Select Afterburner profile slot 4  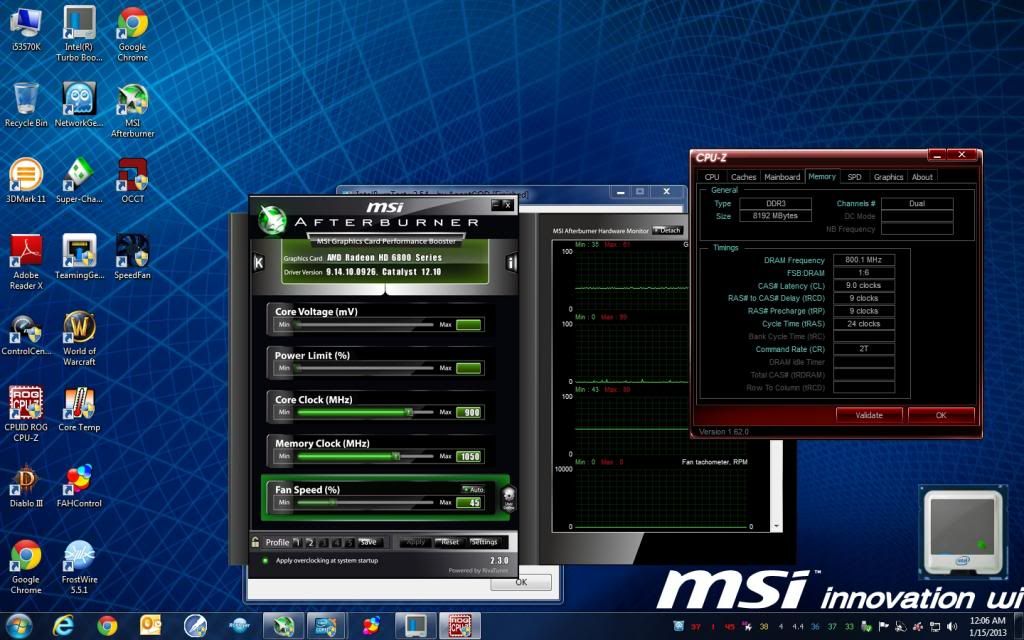(336, 542)
